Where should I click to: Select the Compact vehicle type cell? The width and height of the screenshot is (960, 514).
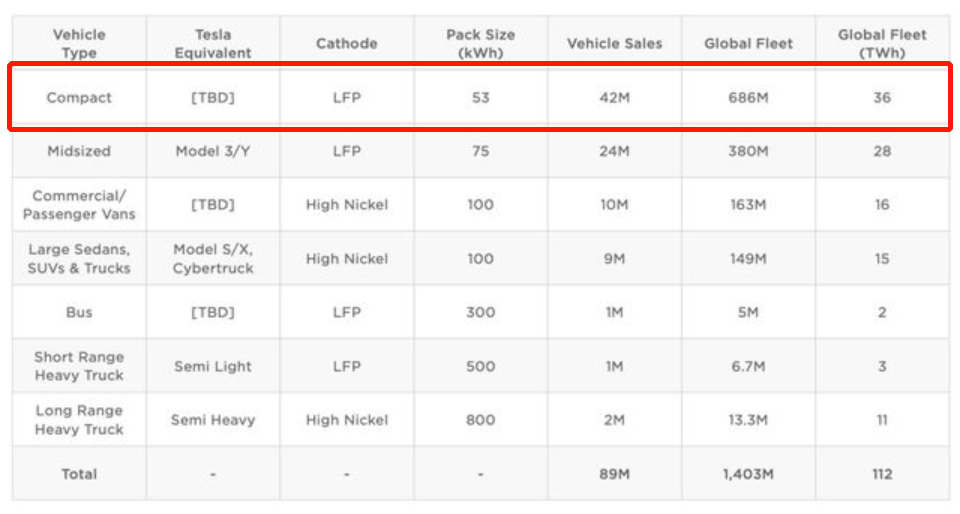coord(79,98)
